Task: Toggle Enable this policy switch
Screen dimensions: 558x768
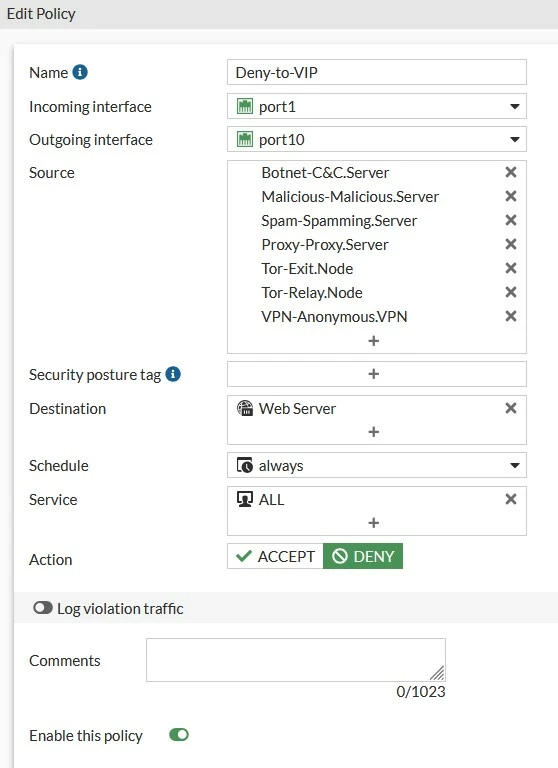Action: [x=179, y=735]
